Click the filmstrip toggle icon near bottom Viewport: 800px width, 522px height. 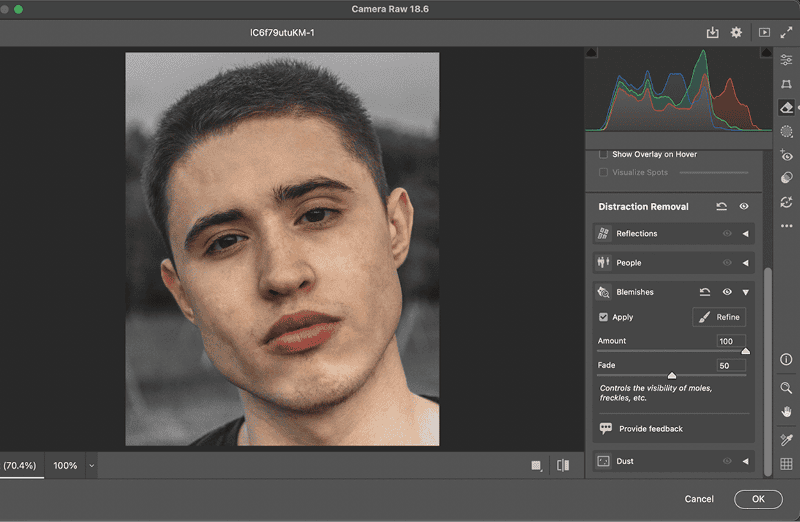pos(536,465)
